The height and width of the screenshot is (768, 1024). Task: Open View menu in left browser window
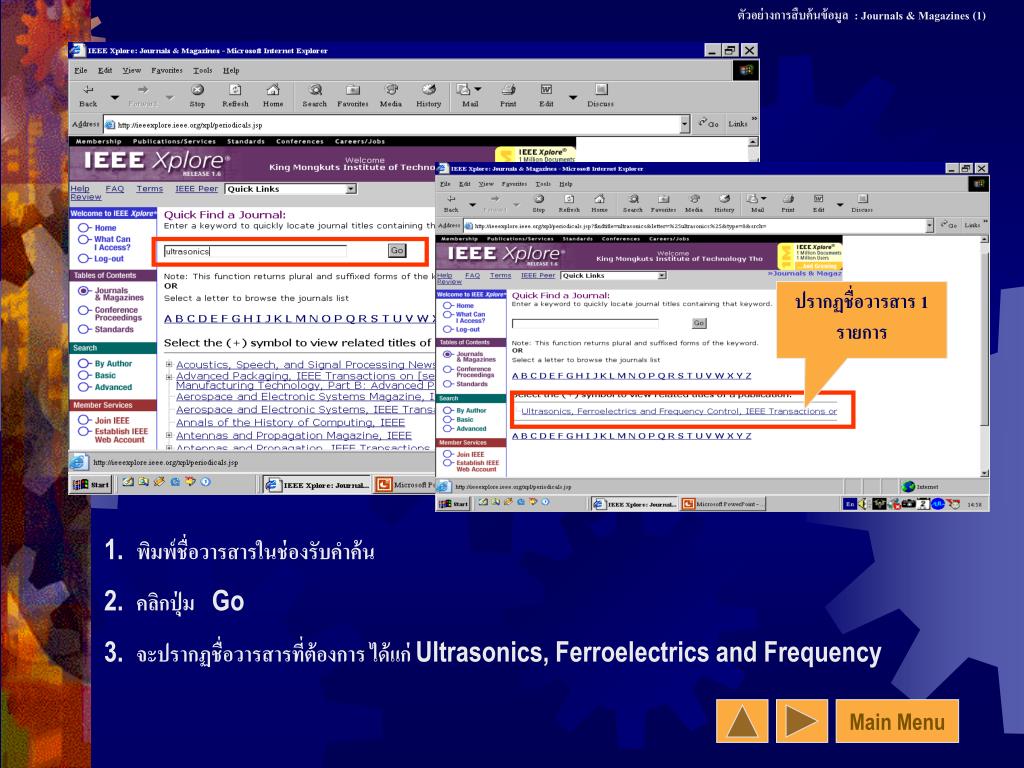point(132,71)
